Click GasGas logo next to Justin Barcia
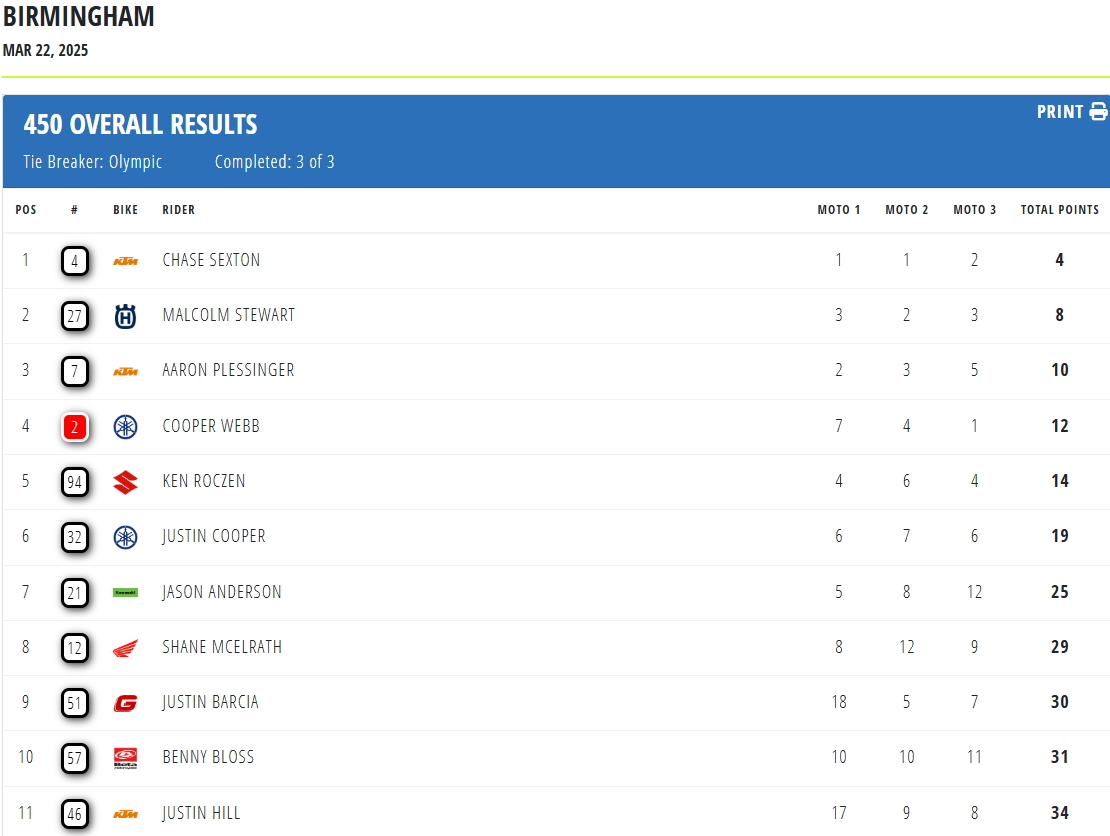1110x836 pixels. click(x=125, y=703)
